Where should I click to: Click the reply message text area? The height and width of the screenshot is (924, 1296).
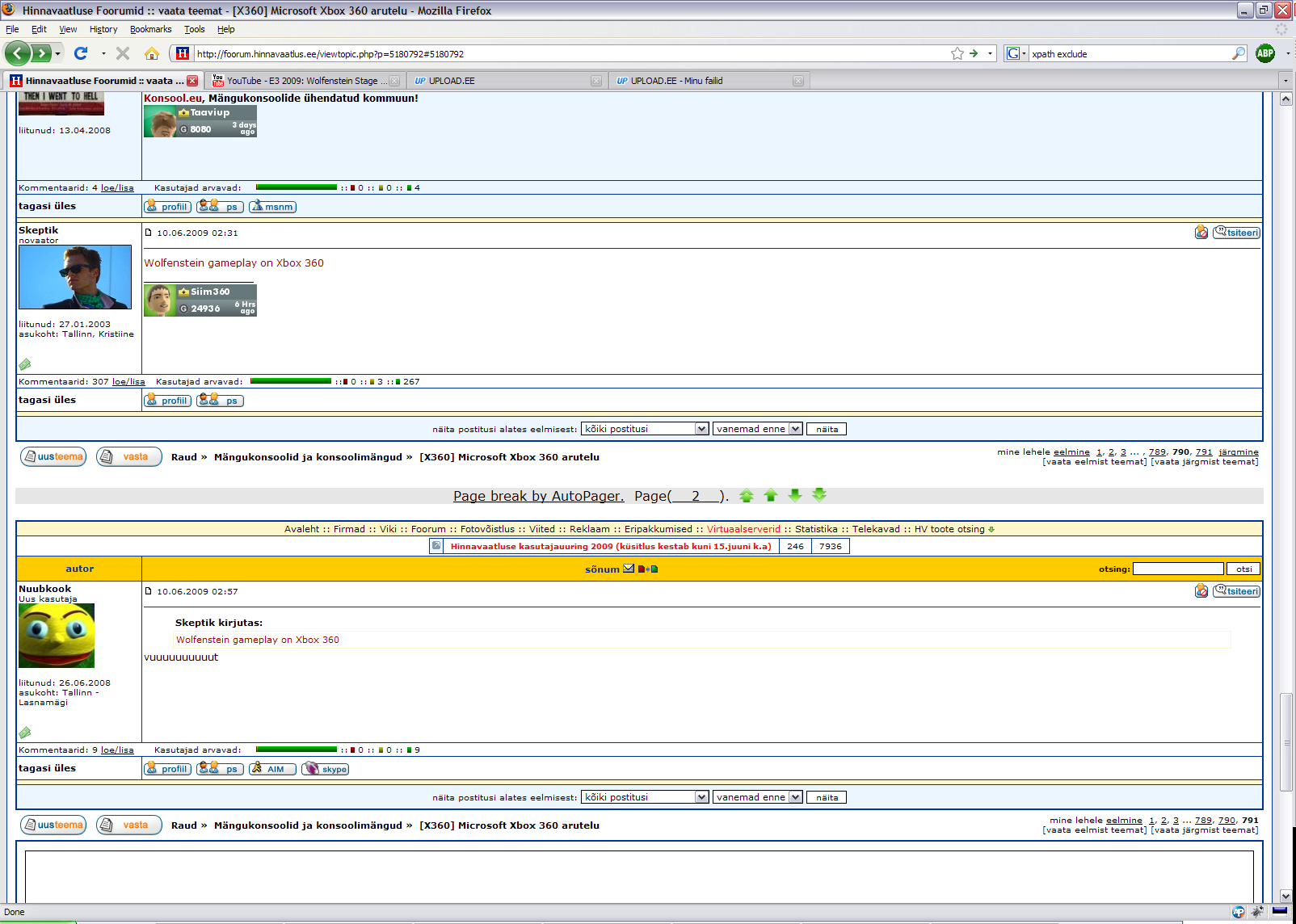click(639, 876)
